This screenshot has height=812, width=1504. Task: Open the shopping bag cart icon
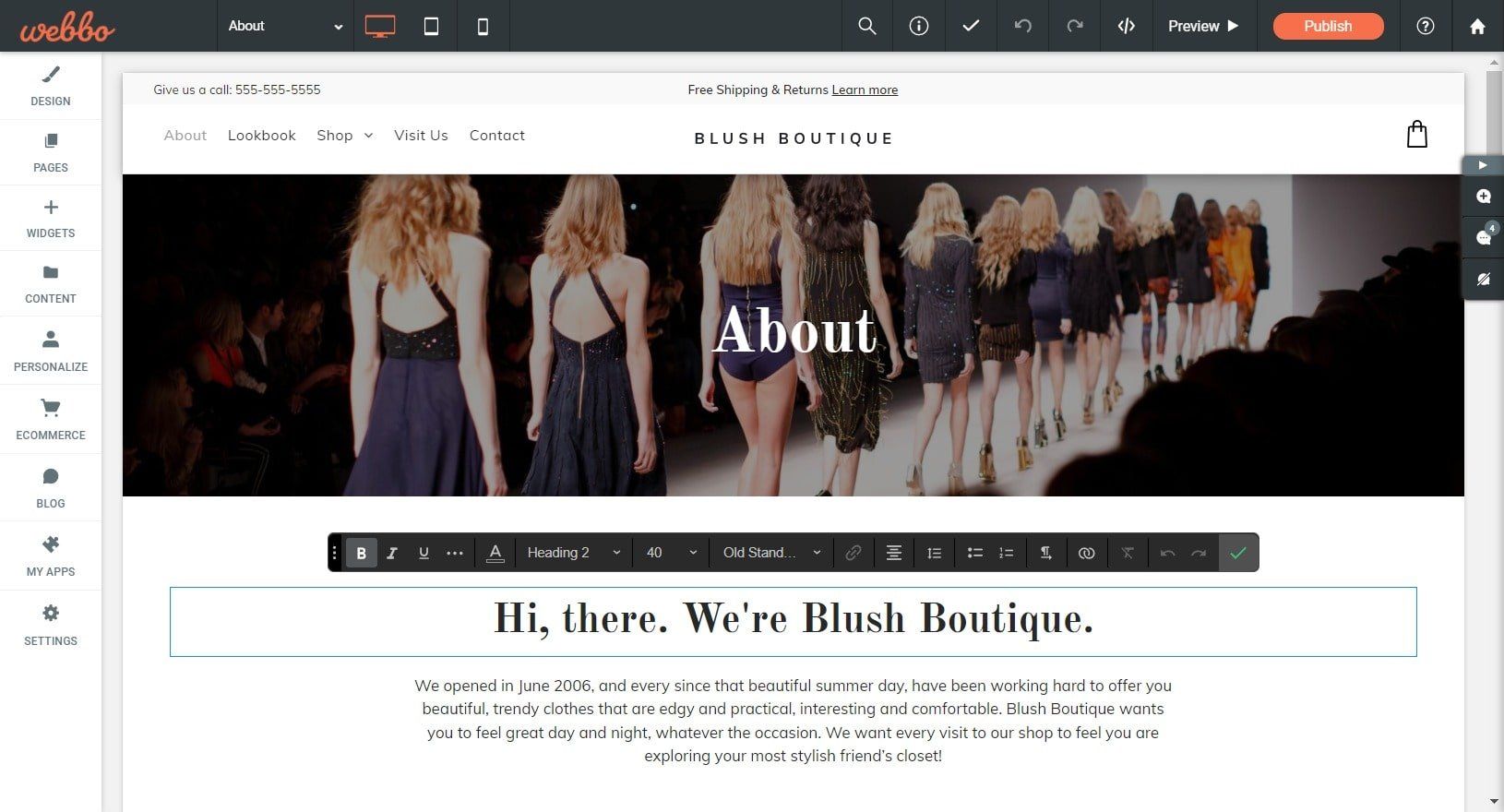(x=1416, y=135)
